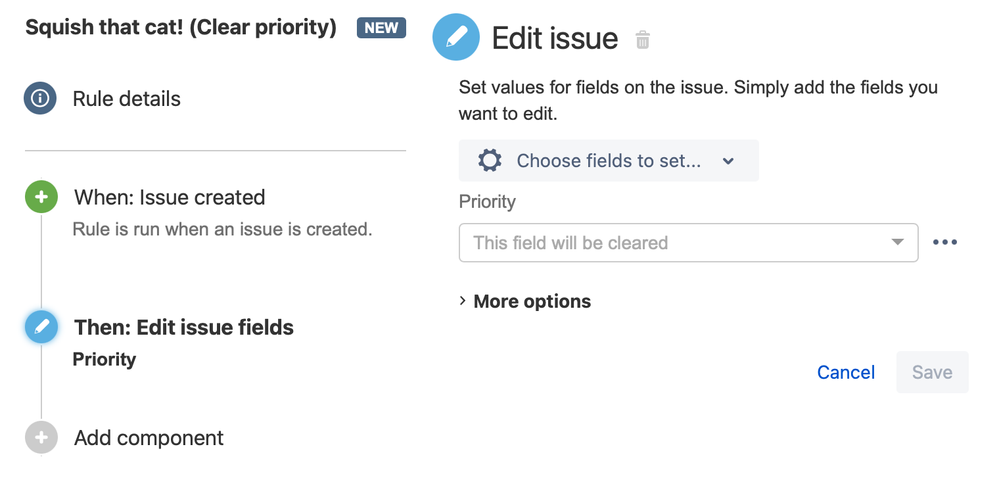Open the Priority value dropdown arrow
Image resolution: width=999 pixels, height=488 pixels.
pyautogui.click(x=897, y=243)
